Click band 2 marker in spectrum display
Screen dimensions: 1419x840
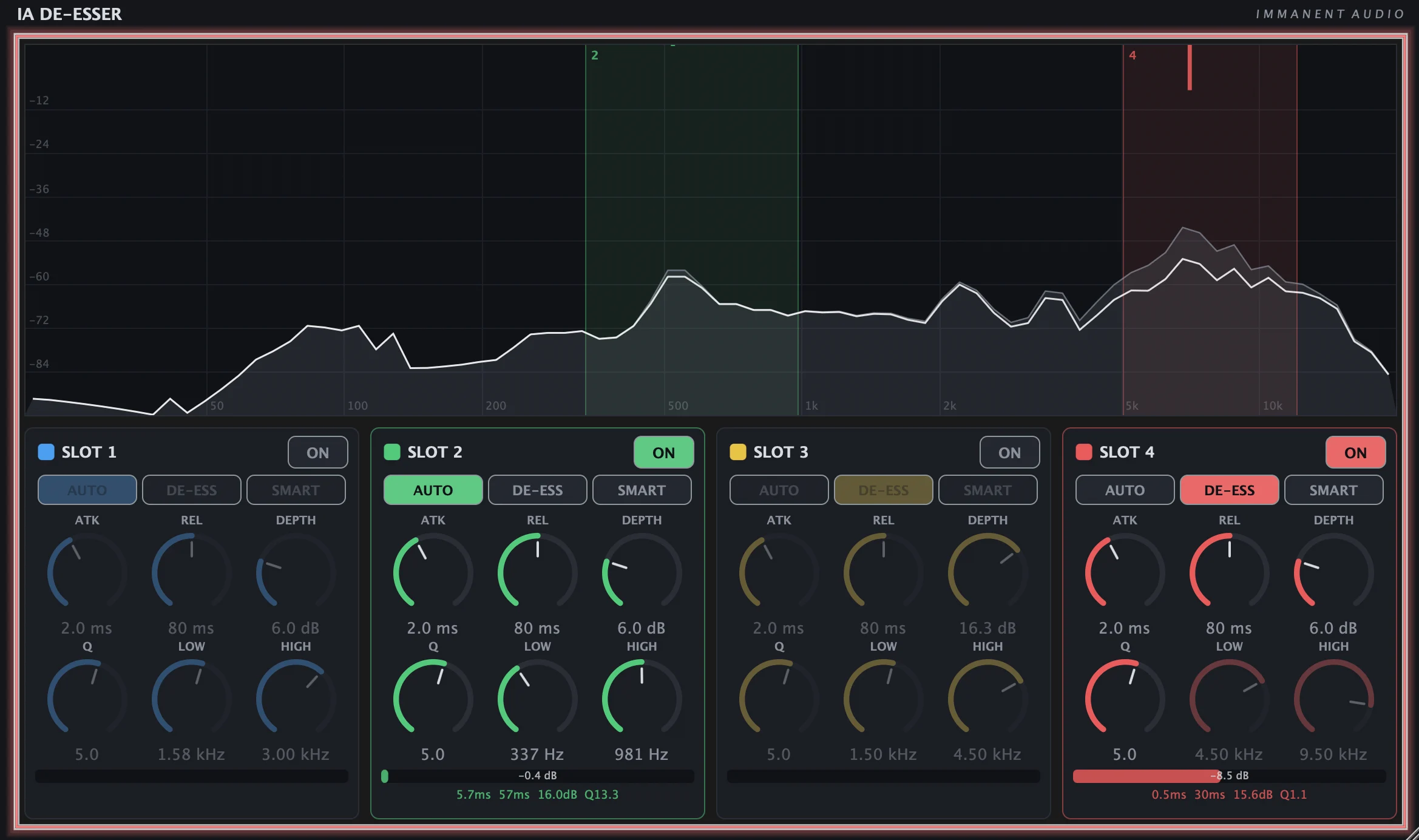point(595,55)
